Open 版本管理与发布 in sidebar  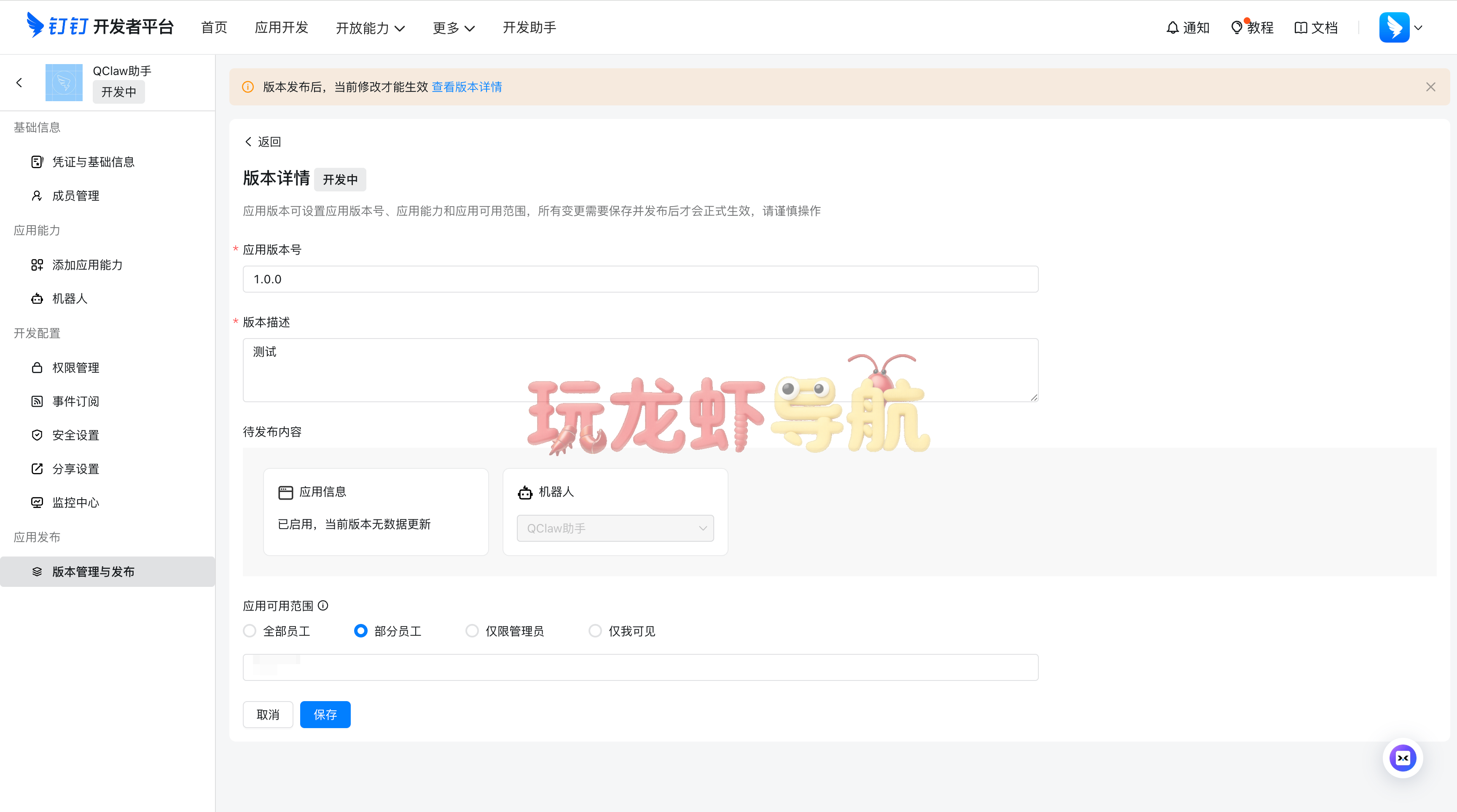pyautogui.click(x=108, y=572)
